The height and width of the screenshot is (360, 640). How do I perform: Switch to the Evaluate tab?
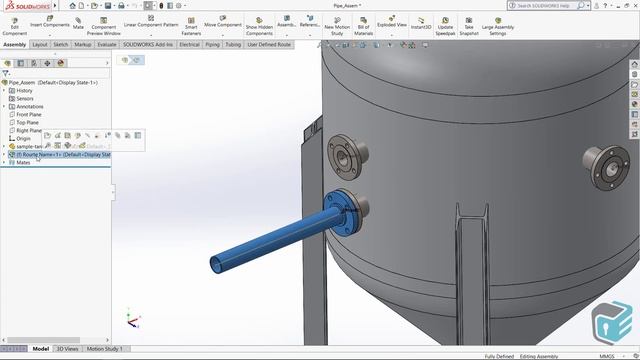(x=107, y=44)
